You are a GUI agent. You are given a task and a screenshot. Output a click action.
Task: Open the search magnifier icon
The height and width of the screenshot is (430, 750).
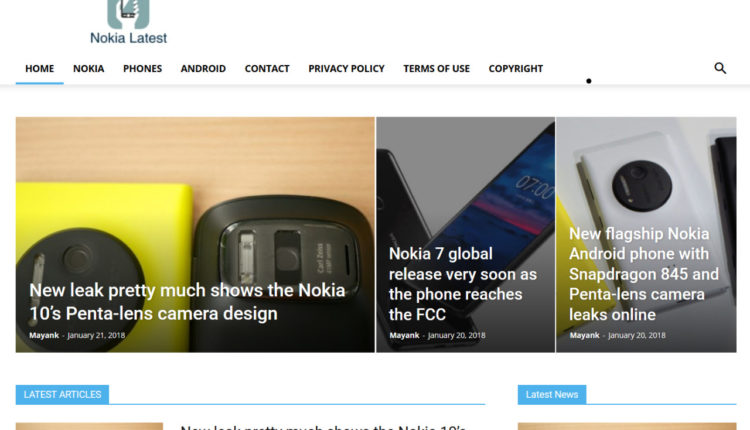[720, 68]
